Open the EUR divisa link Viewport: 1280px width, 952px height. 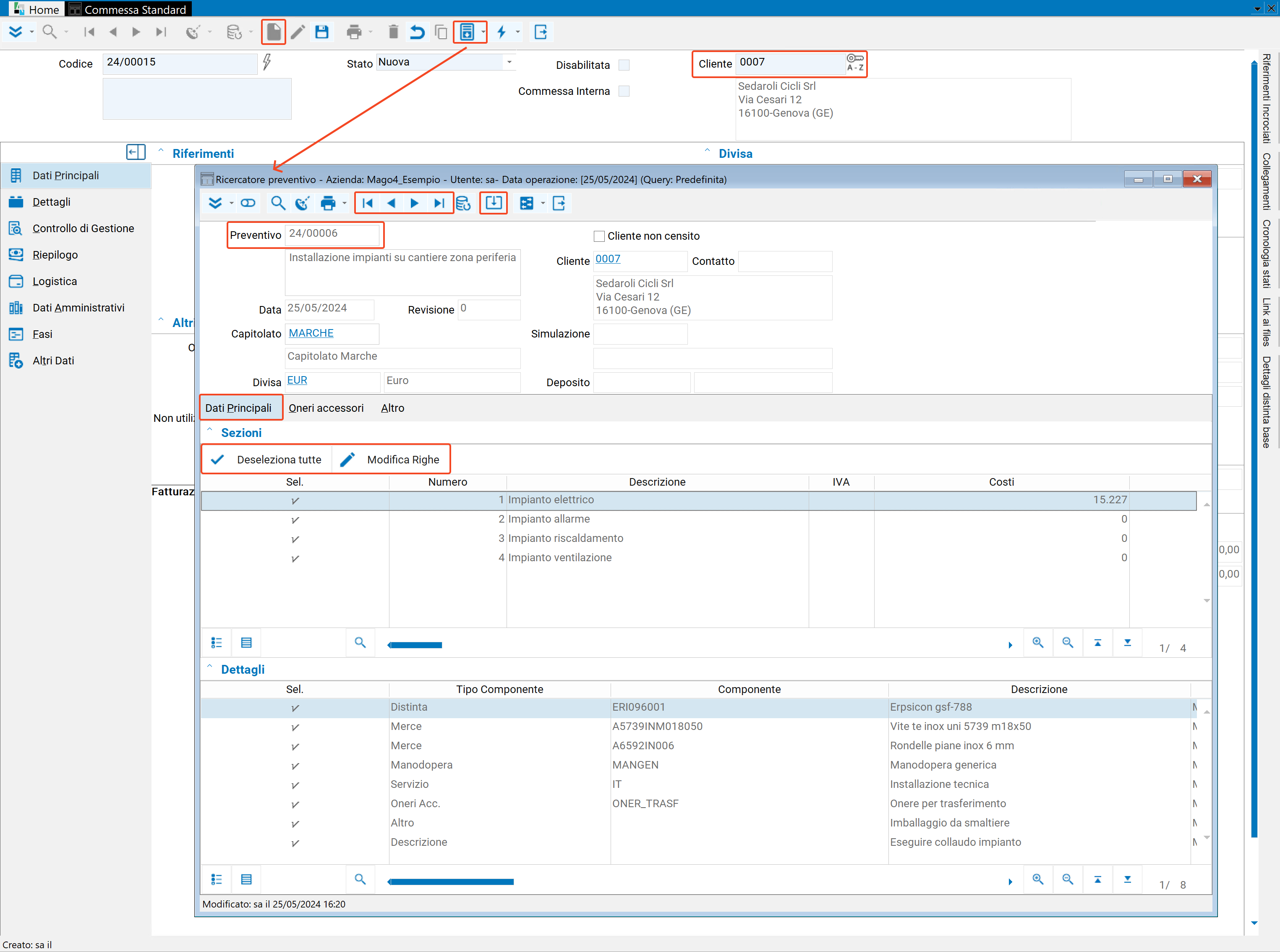[297, 380]
